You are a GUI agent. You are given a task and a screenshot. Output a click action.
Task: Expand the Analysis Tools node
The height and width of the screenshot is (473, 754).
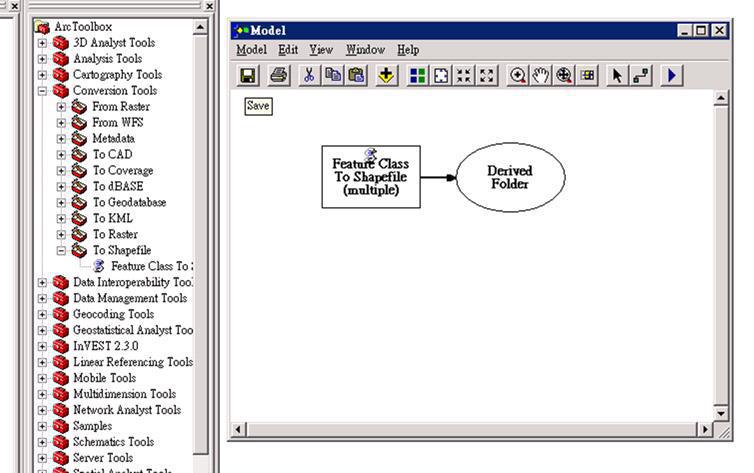pyautogui.click(x=42, y=59)
